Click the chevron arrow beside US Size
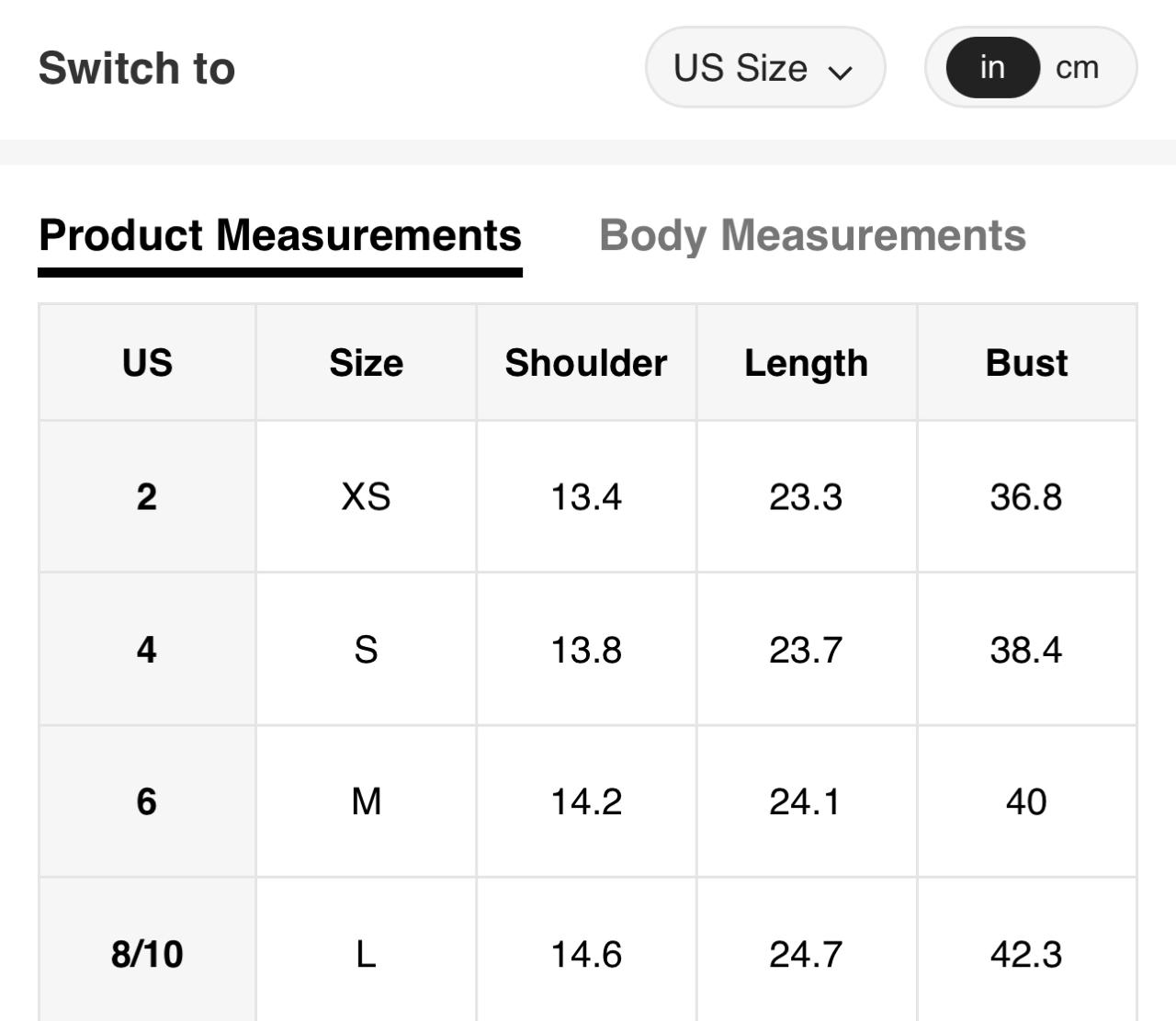The width and height of the screenshot is (1176, 1021). coord(840,72)
